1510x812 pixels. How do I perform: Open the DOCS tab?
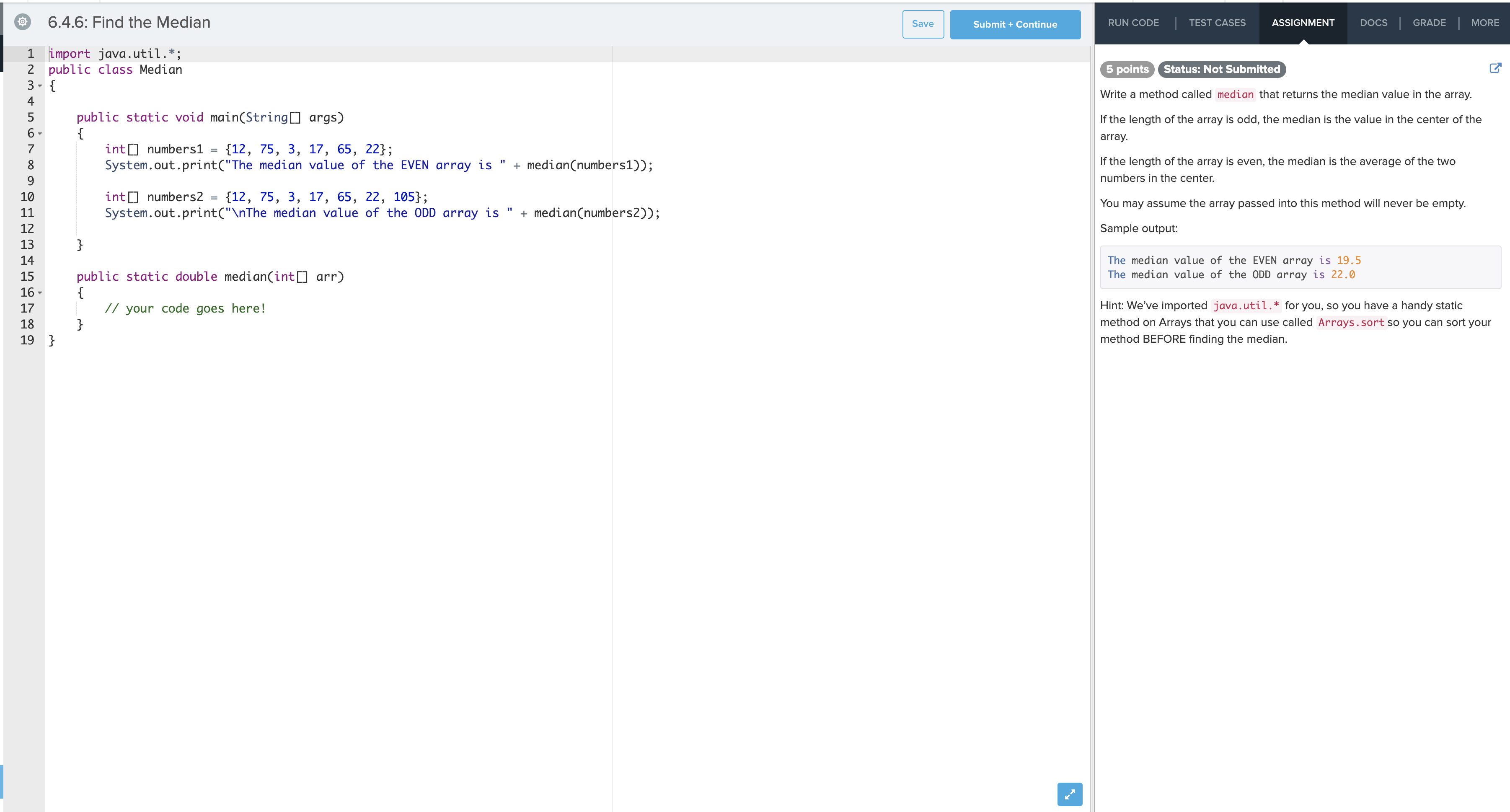click(1374, 23)
